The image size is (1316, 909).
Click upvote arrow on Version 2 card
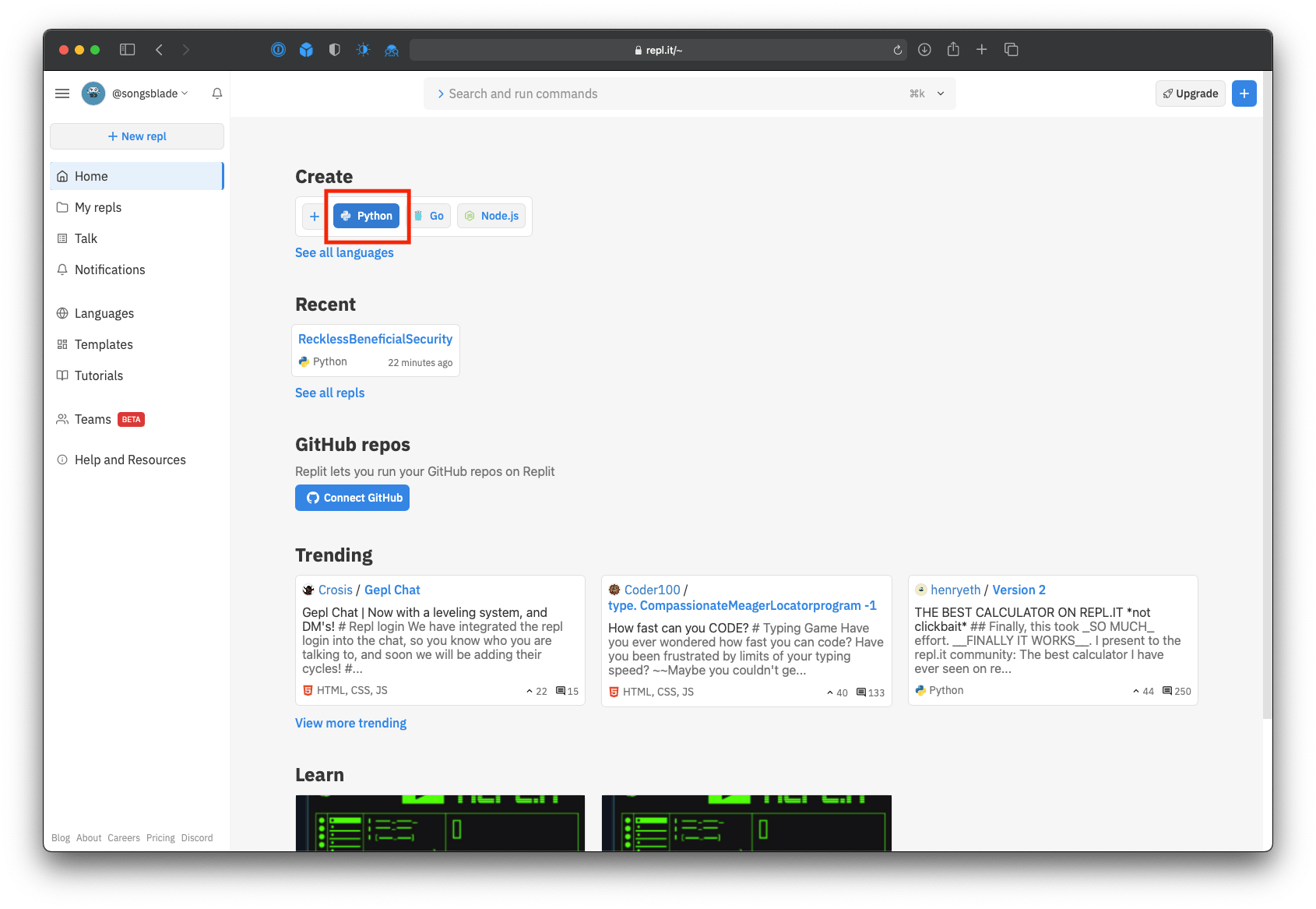click(x=1136, y=692)
